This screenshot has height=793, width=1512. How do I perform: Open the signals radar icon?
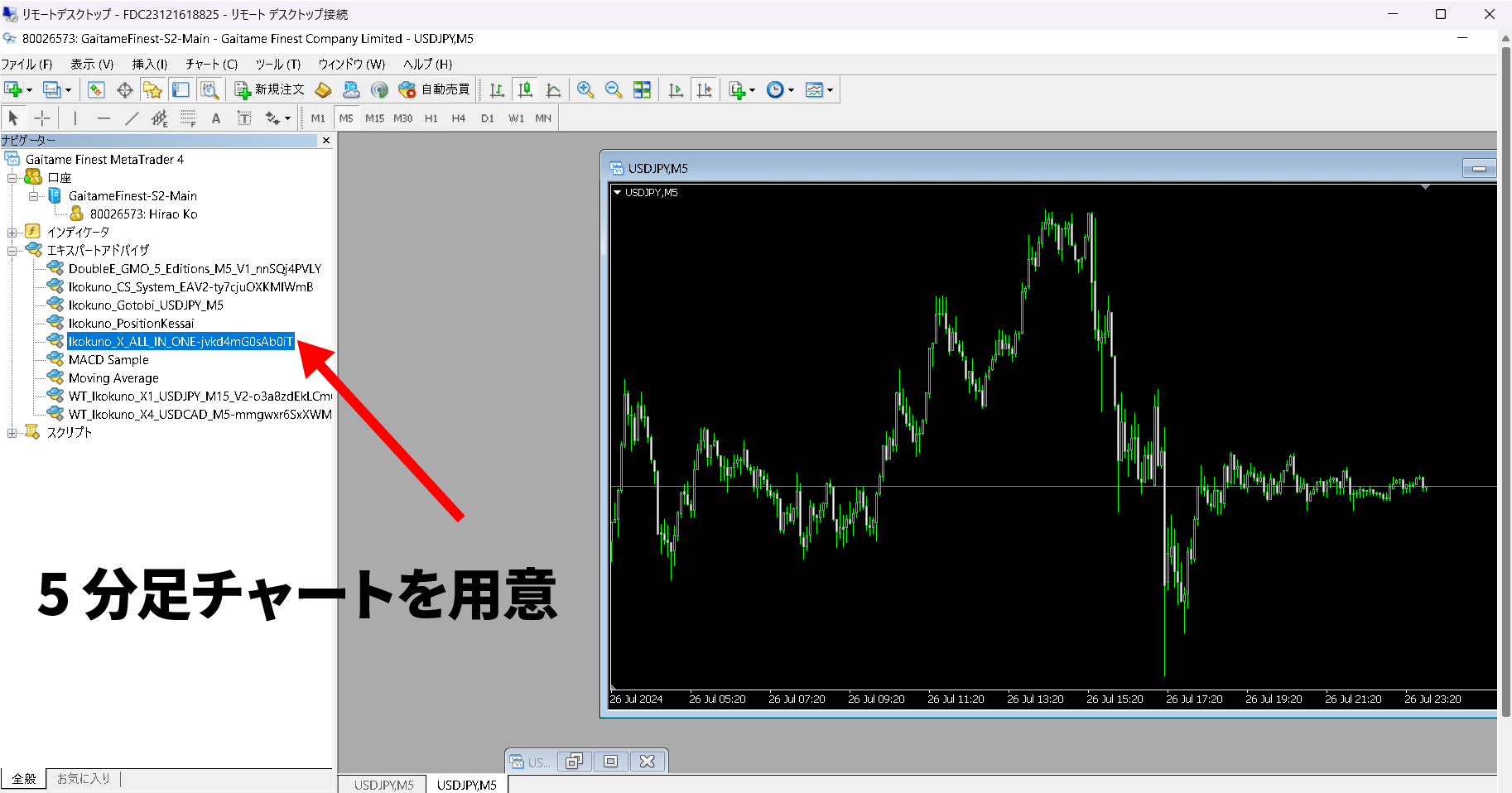(379, 89)
